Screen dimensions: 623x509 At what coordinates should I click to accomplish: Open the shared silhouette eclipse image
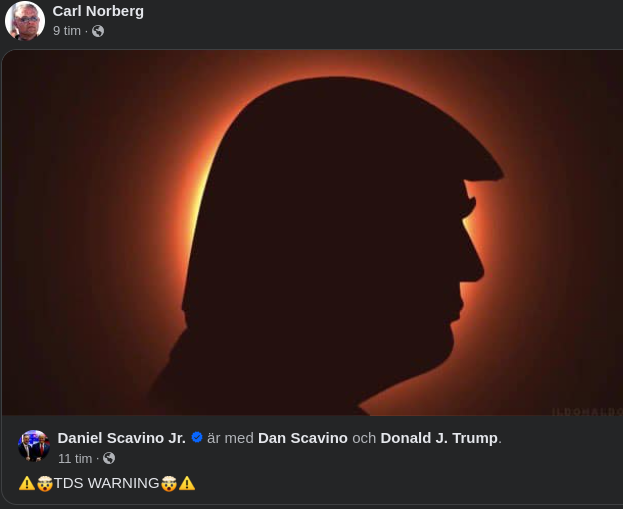point(312,232)
